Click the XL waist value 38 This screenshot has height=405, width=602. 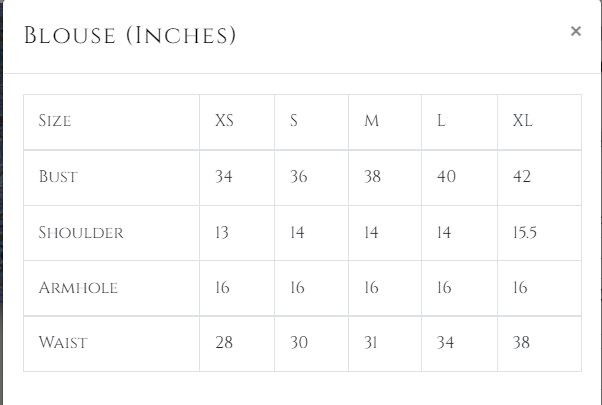pos(522,343)
